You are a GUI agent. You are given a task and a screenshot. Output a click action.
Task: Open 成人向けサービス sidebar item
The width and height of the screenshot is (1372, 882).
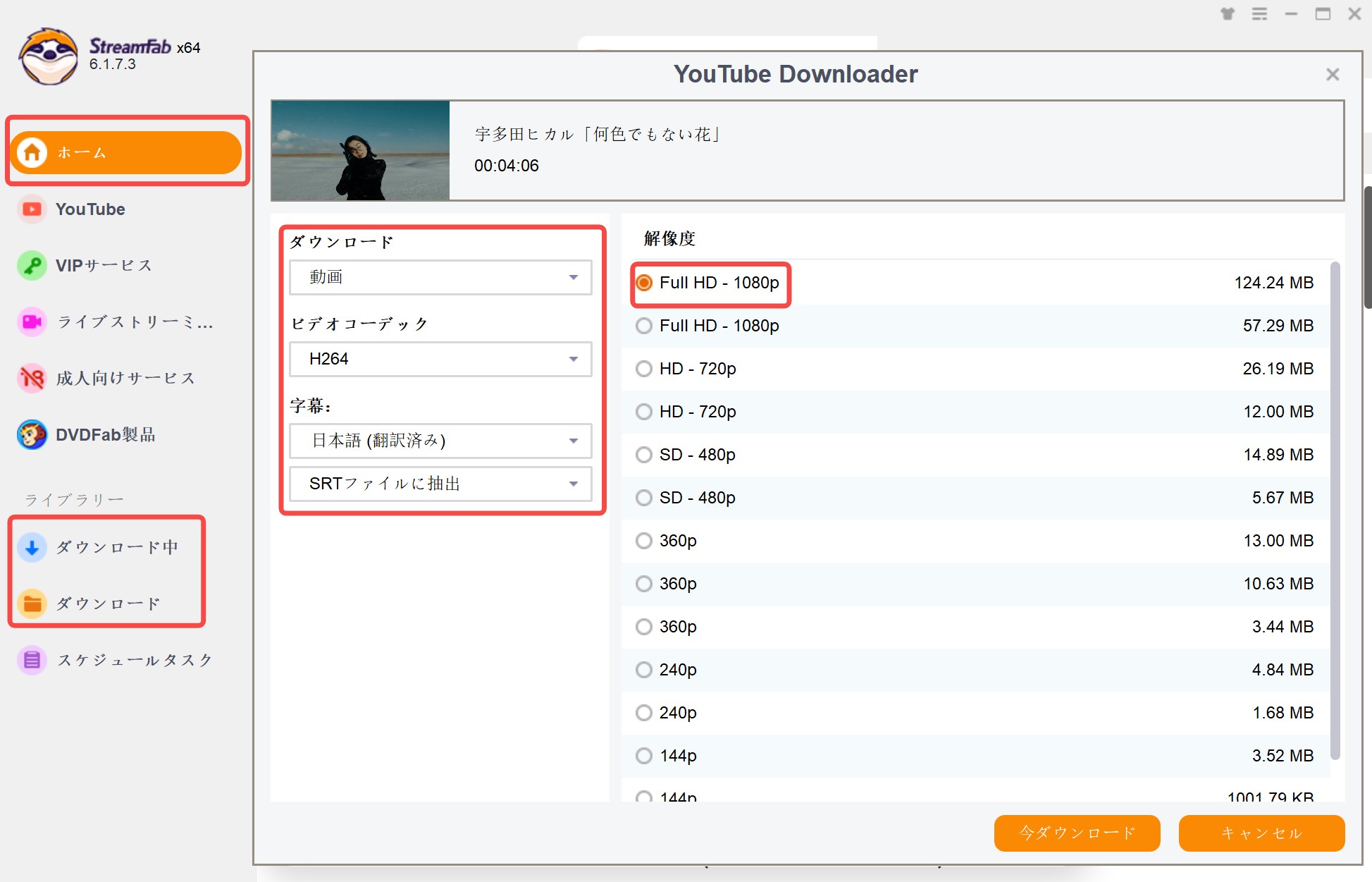[125, 379]
